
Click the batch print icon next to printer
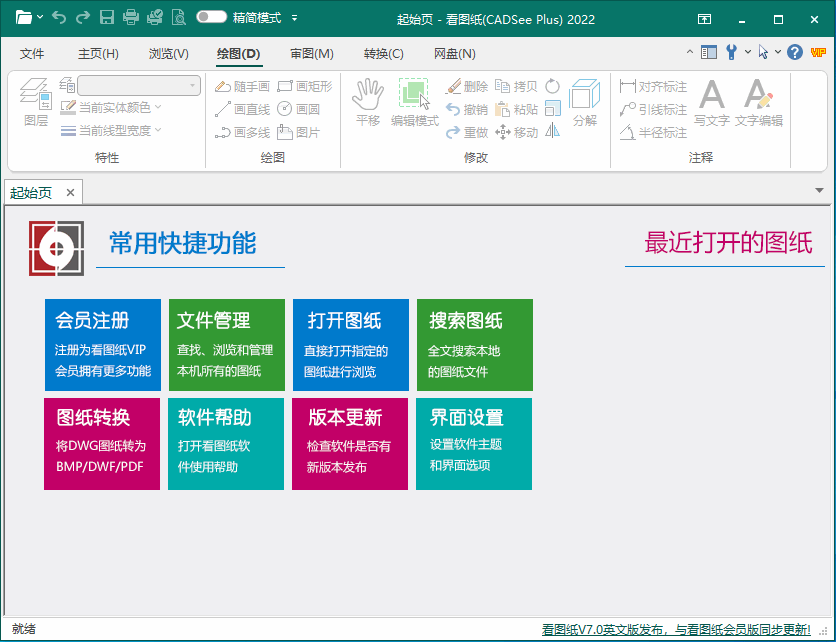pos(155,18)
